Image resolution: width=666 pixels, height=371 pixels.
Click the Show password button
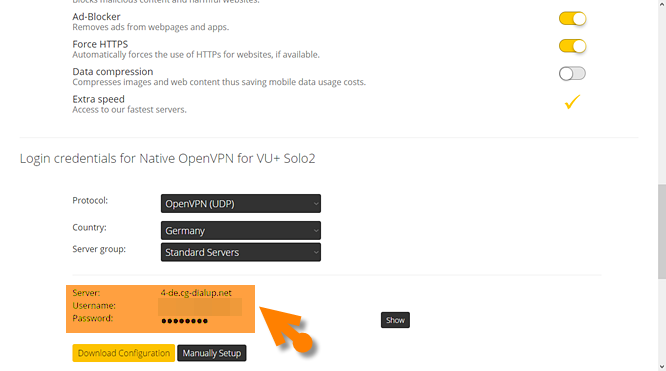(x=395, y=320)
